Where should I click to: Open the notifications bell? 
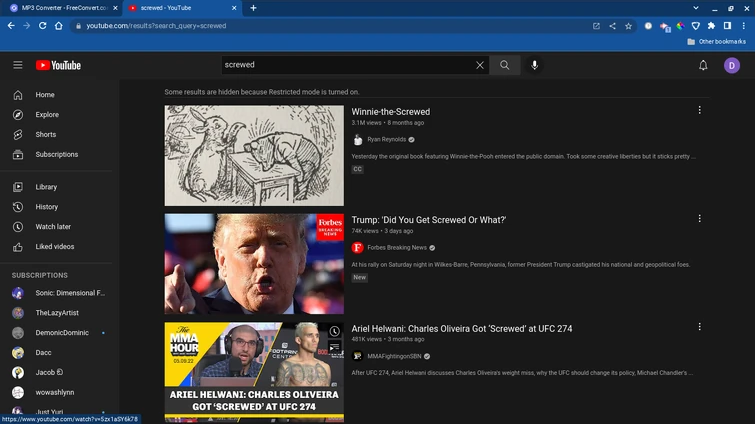(x=703, y=65)
